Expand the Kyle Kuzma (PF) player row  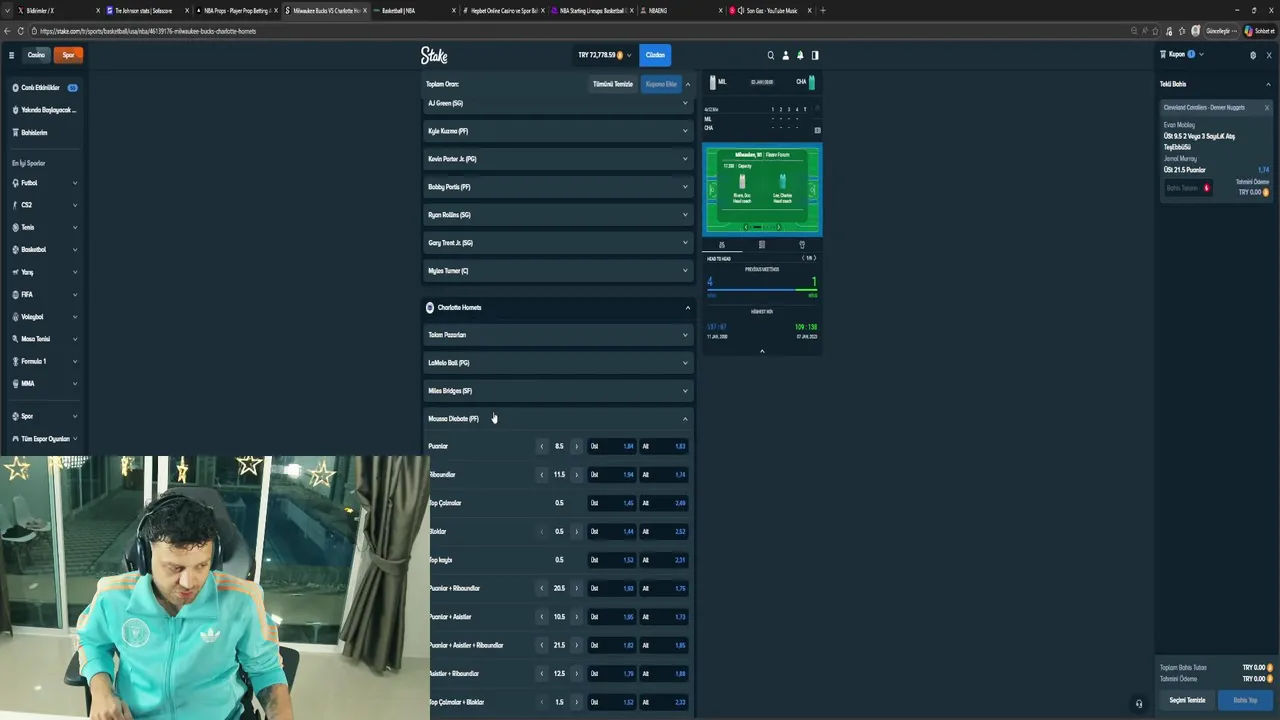click(557, 131)
